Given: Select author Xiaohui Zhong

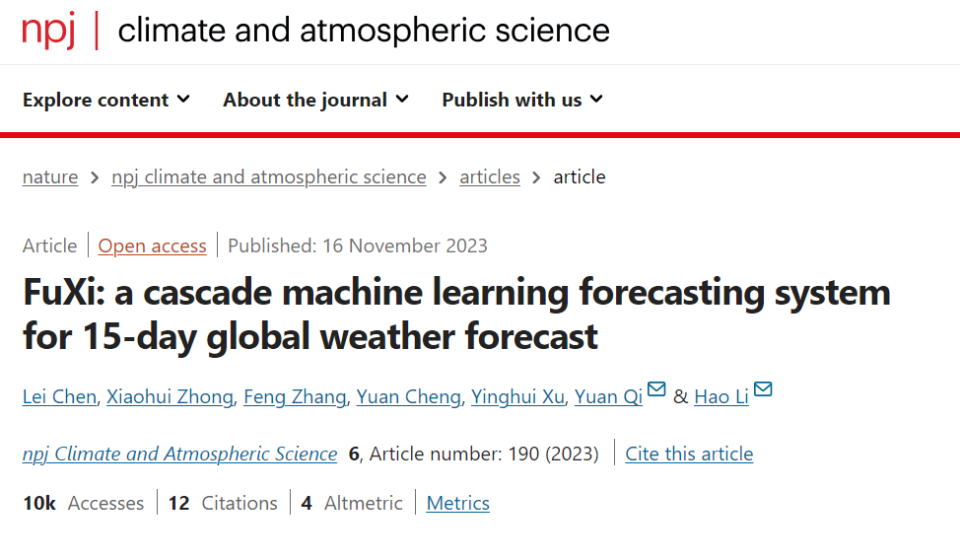Looking at the screenshot, I should coord(170,397).
